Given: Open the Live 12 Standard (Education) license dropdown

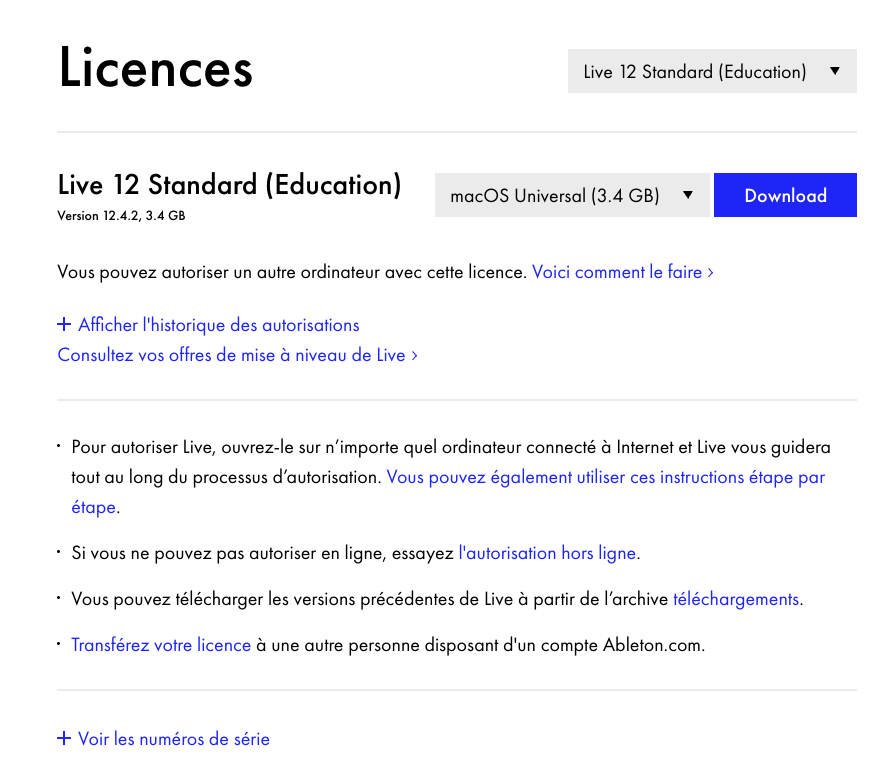Looking at the screenshot, I should [712, 71].
